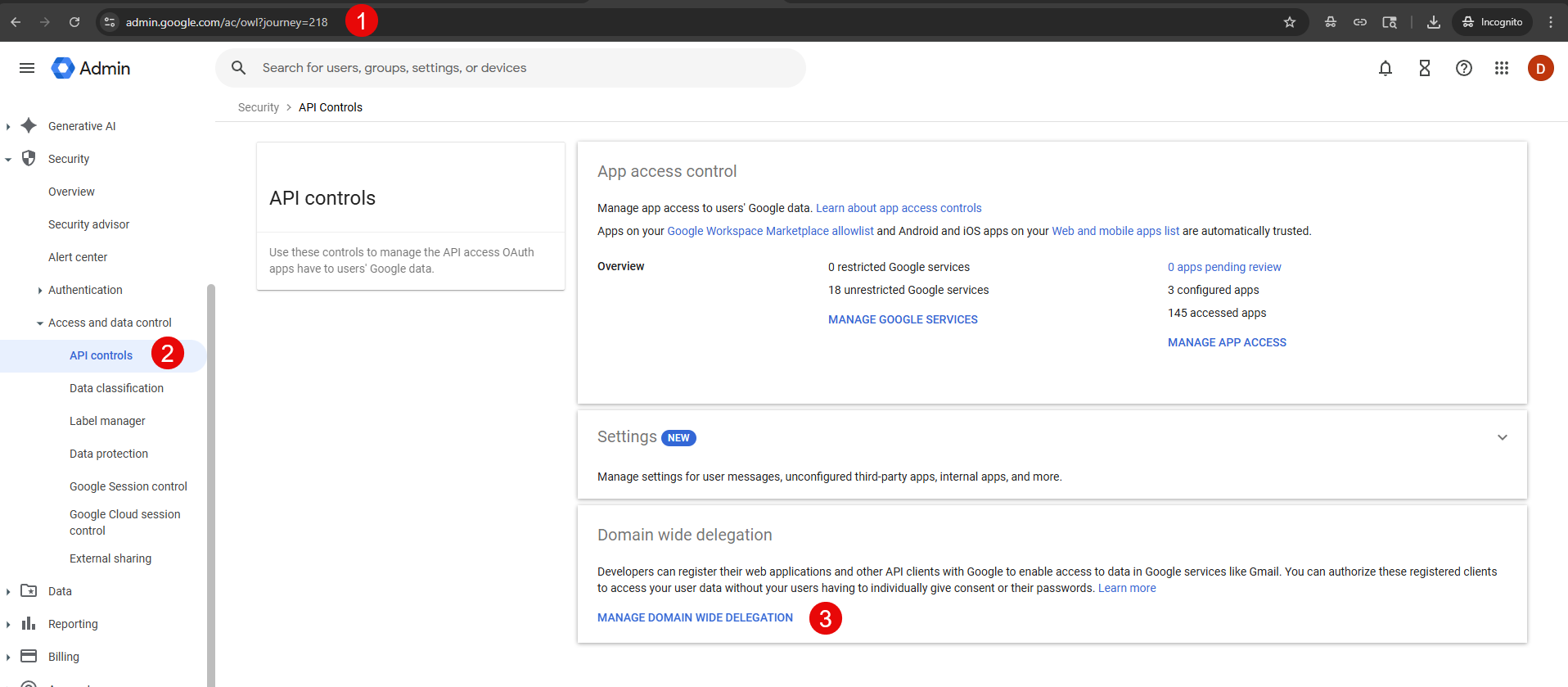Click '18 unrestricted Google services' text

[x=908, y=290]
